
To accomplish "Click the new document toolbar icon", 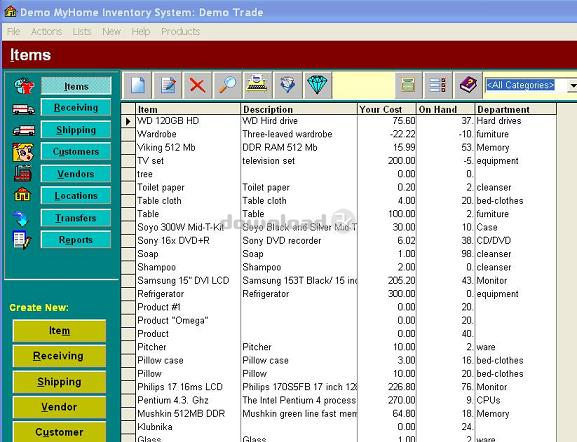I will coord(137,85).
